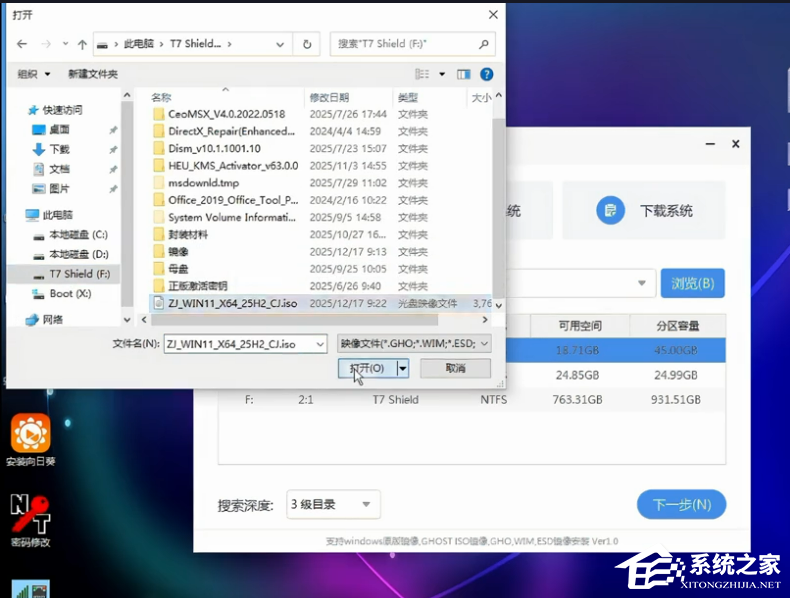Viewport: 790px width, 598px height.
Task: Select 母盘 folder
Action: coord(178,269)
